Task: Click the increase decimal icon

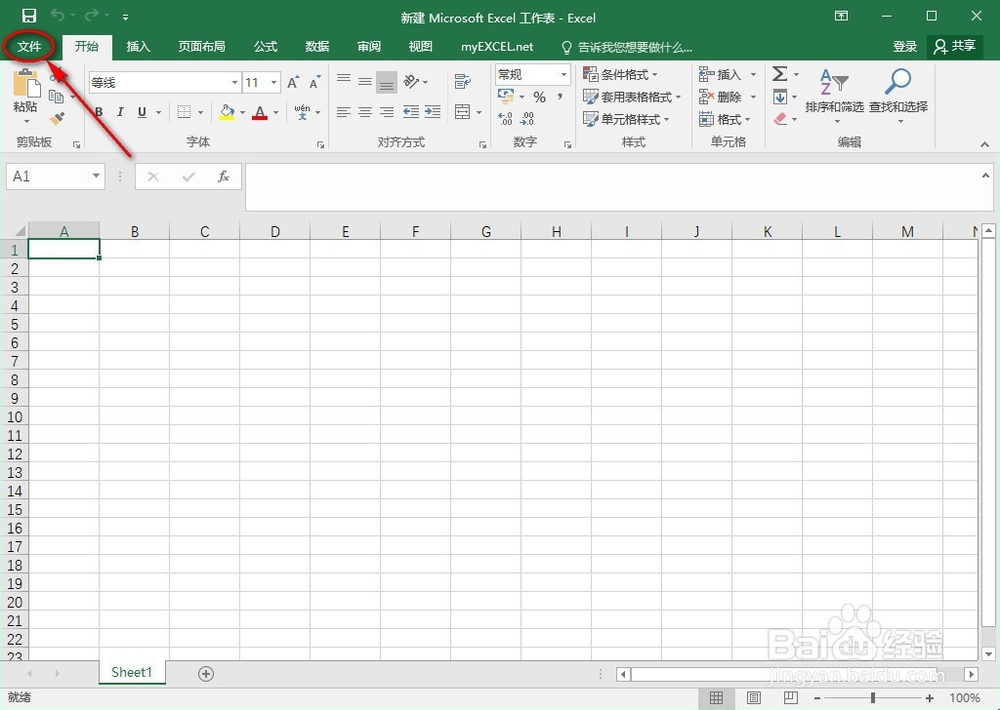Action: tap(505, 119)
